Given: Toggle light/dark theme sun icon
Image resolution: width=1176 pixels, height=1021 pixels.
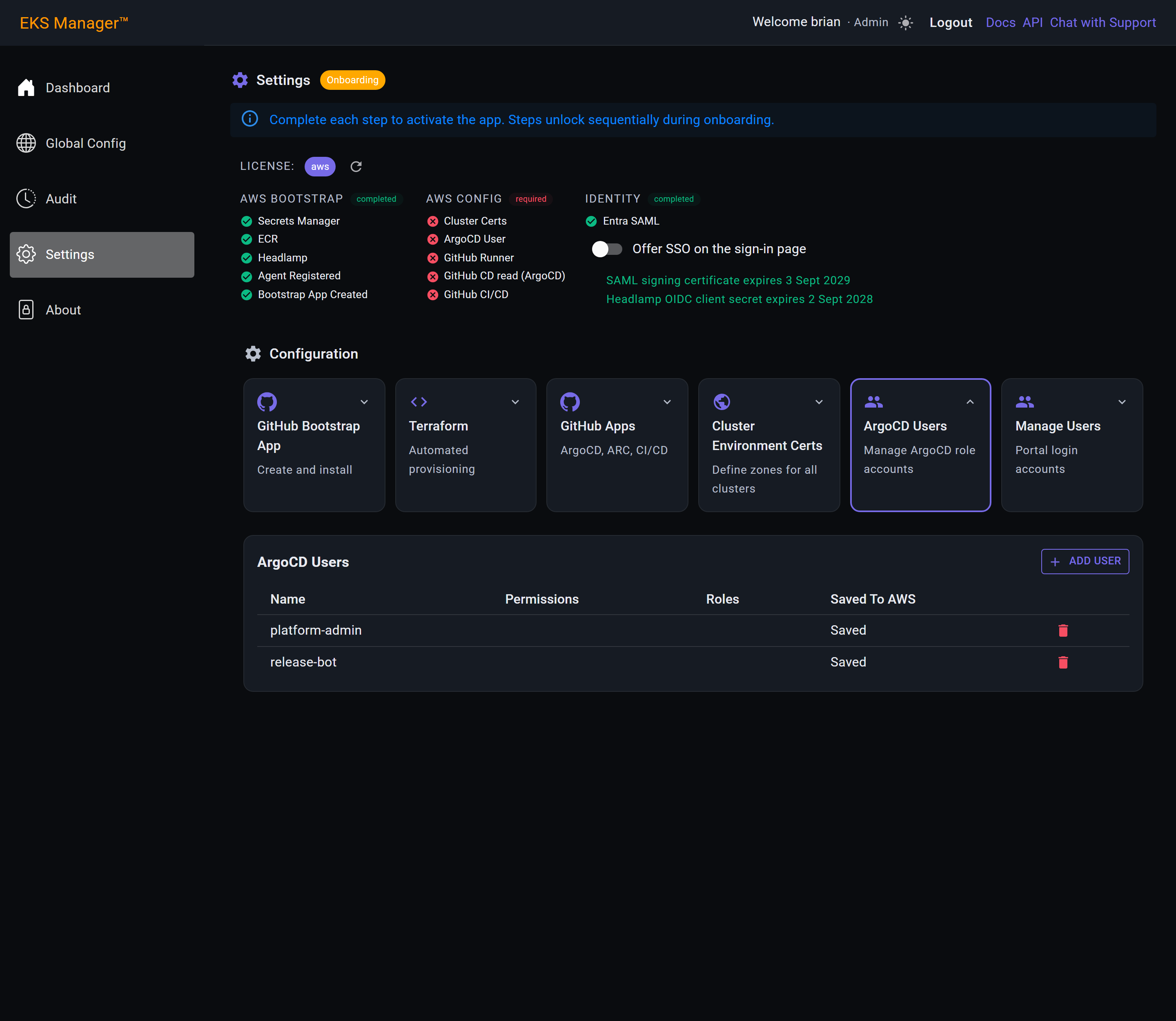Looking at the screenshot, I should (x=905, y=23).
